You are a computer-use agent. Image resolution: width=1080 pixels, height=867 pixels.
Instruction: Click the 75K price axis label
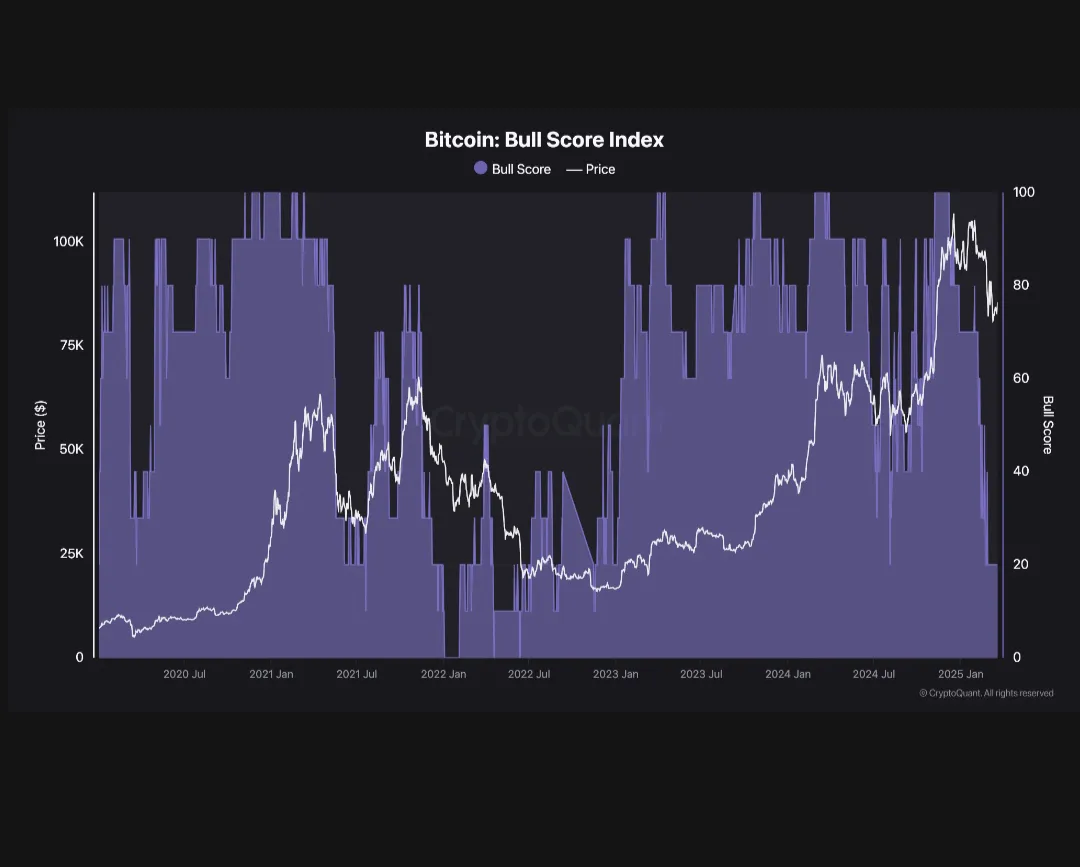pos(72,346)
